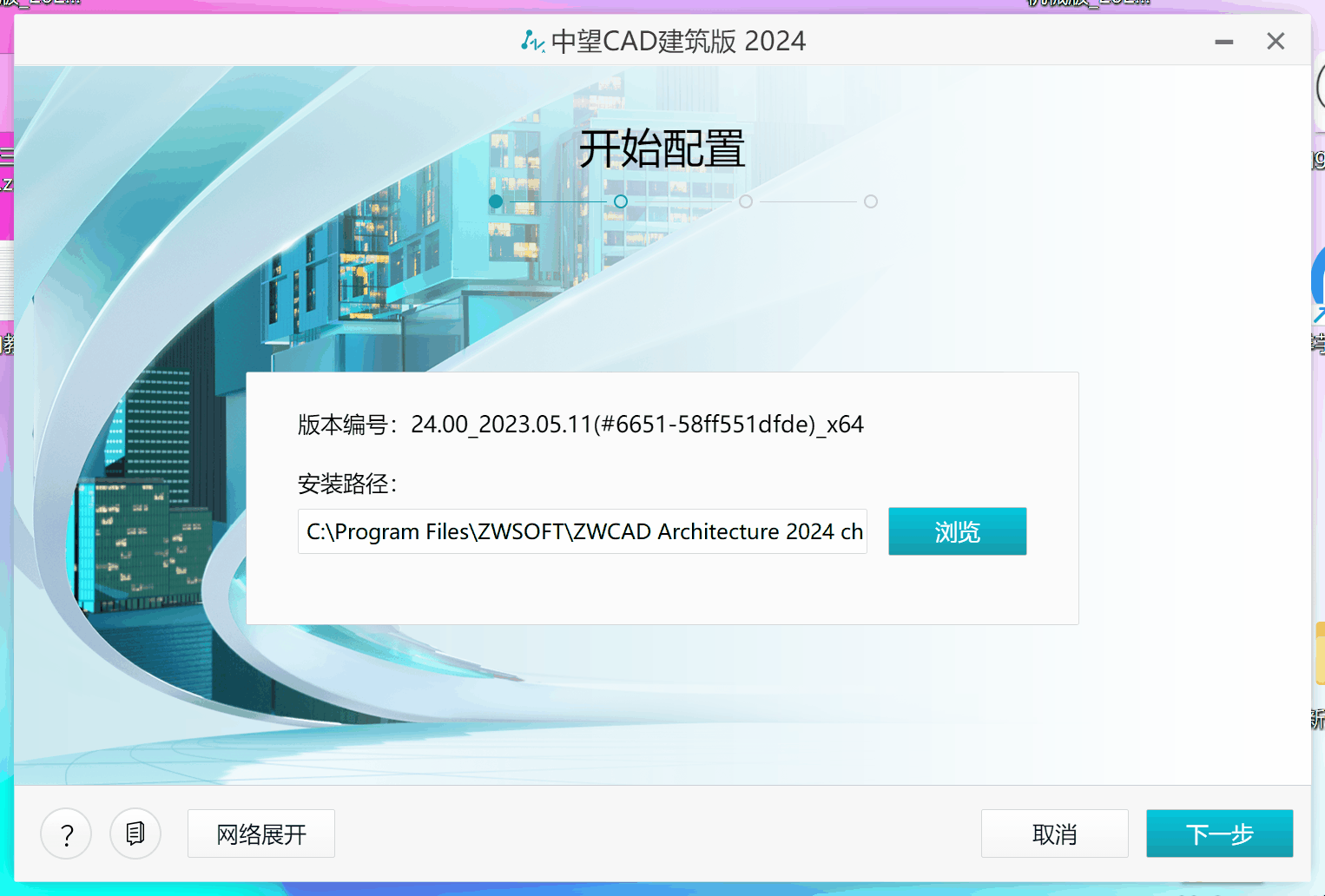Click the 开始配置 heading

[x=662, y=148]
